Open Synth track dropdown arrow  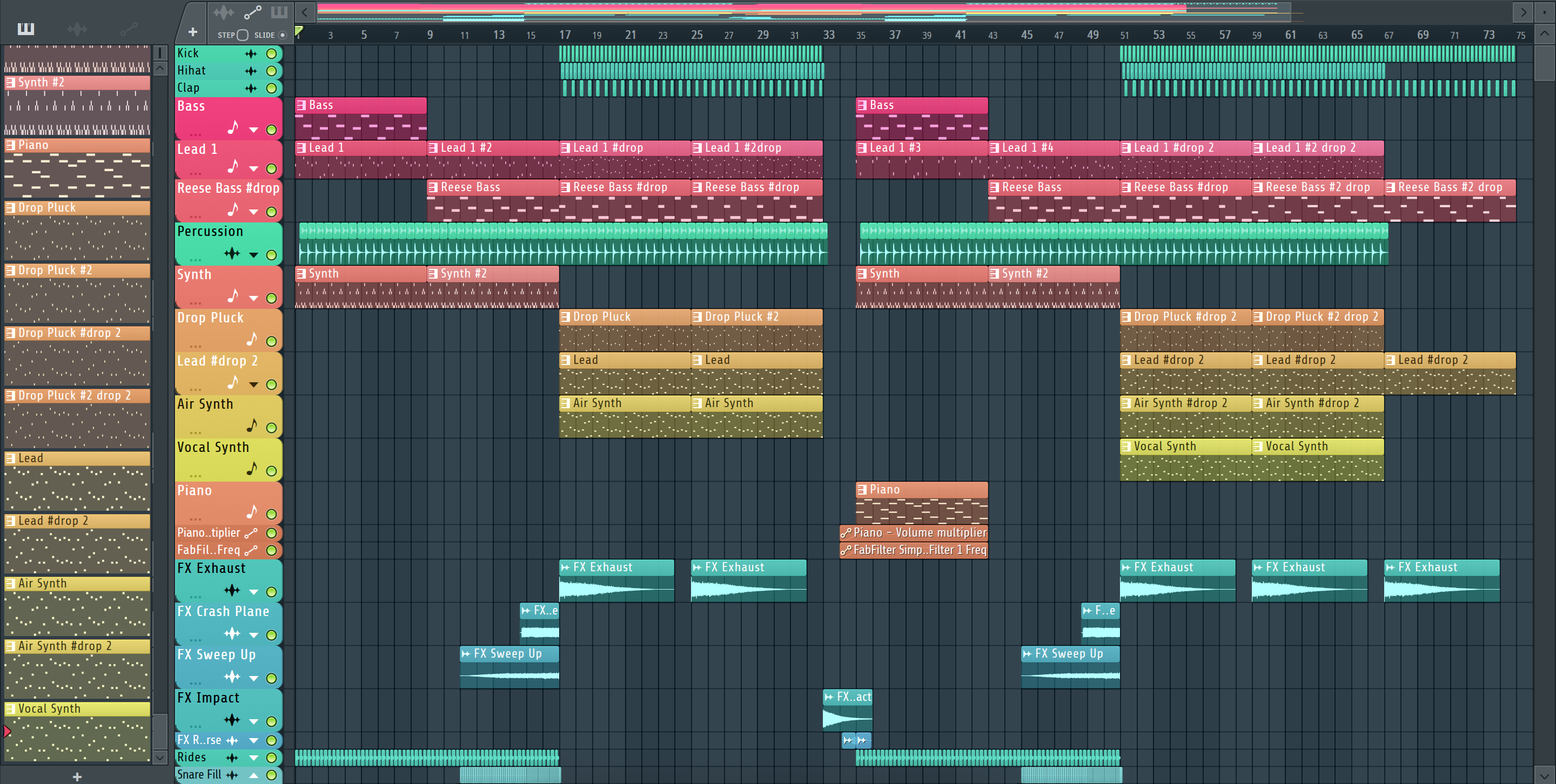click(254, 298)
